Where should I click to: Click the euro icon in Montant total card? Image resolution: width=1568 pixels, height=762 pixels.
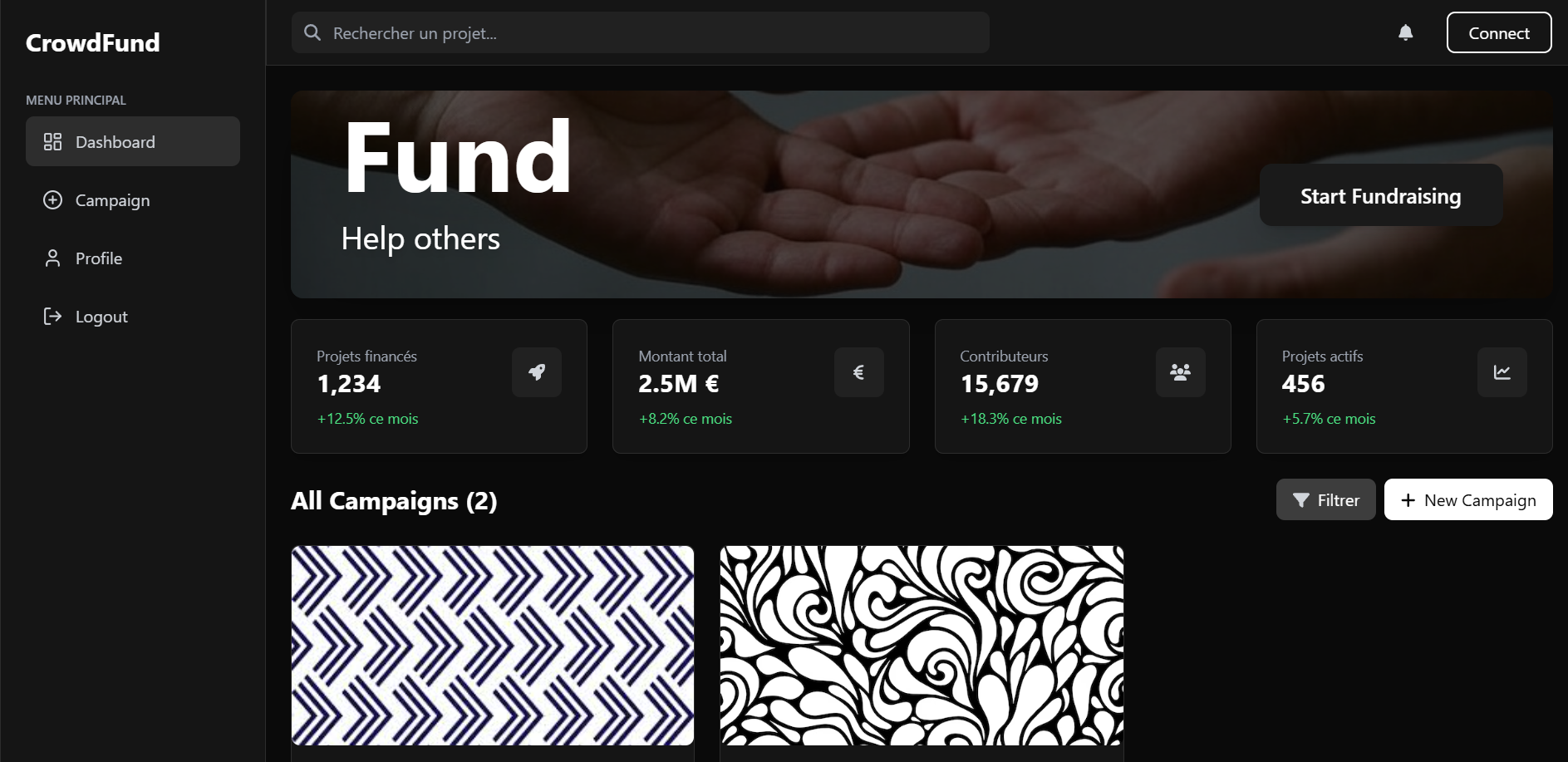click(x=858, y=372)
